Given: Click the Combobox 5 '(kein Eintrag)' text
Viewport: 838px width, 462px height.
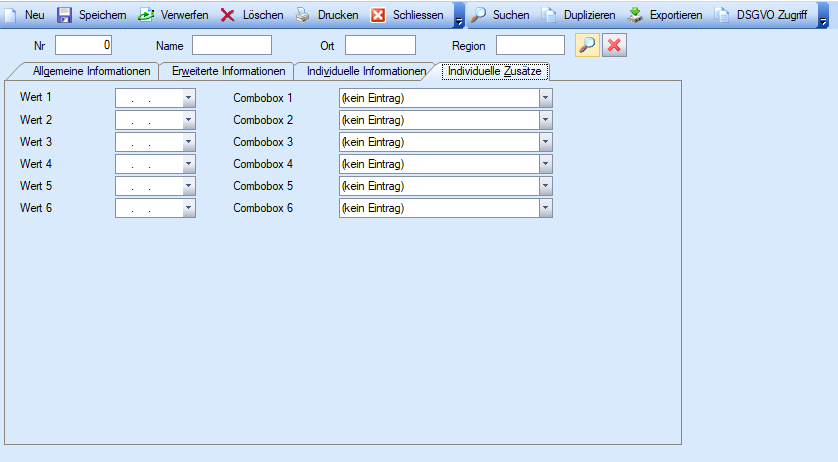Looking at the screenshot, I should [373, 186].
